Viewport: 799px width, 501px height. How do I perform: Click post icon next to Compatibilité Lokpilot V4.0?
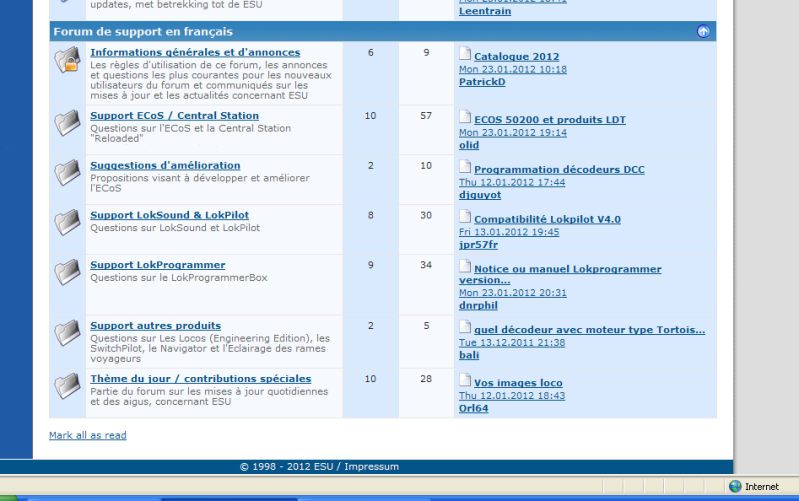pyautogui.click(x=465, y=217)
